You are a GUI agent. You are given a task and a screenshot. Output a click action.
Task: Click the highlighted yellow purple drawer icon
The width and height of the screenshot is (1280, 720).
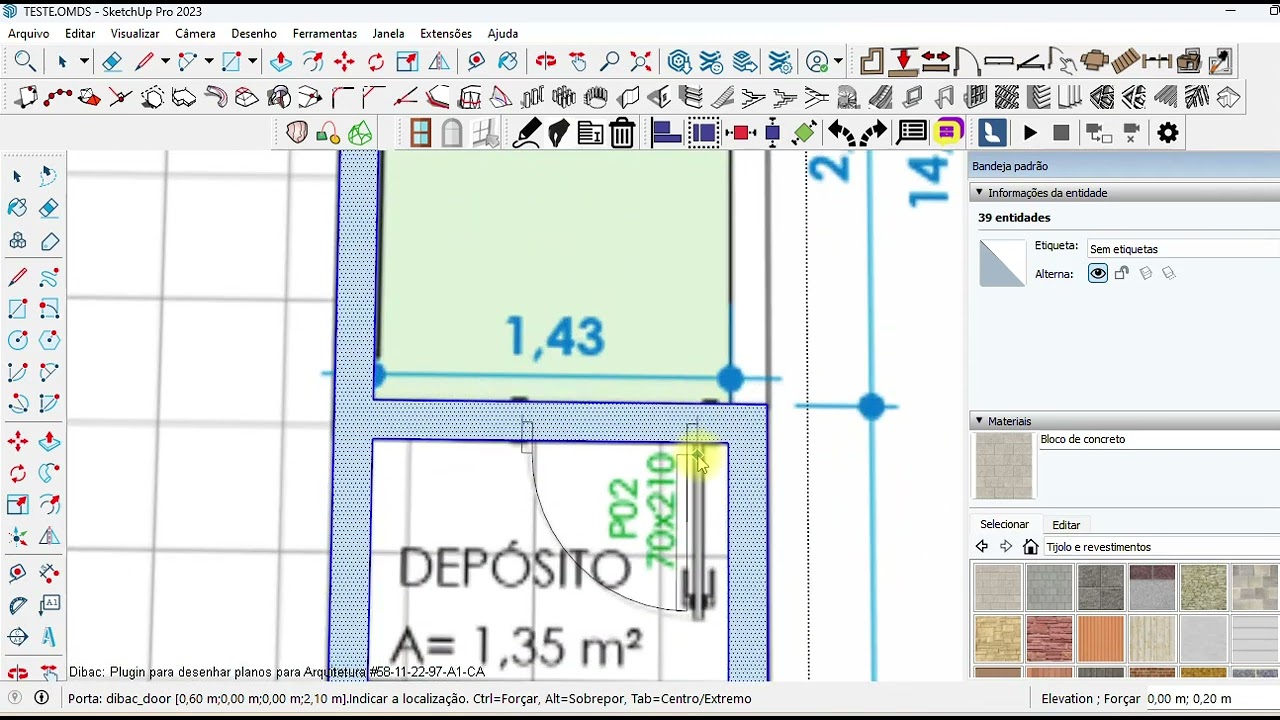[x=948, y=132]
